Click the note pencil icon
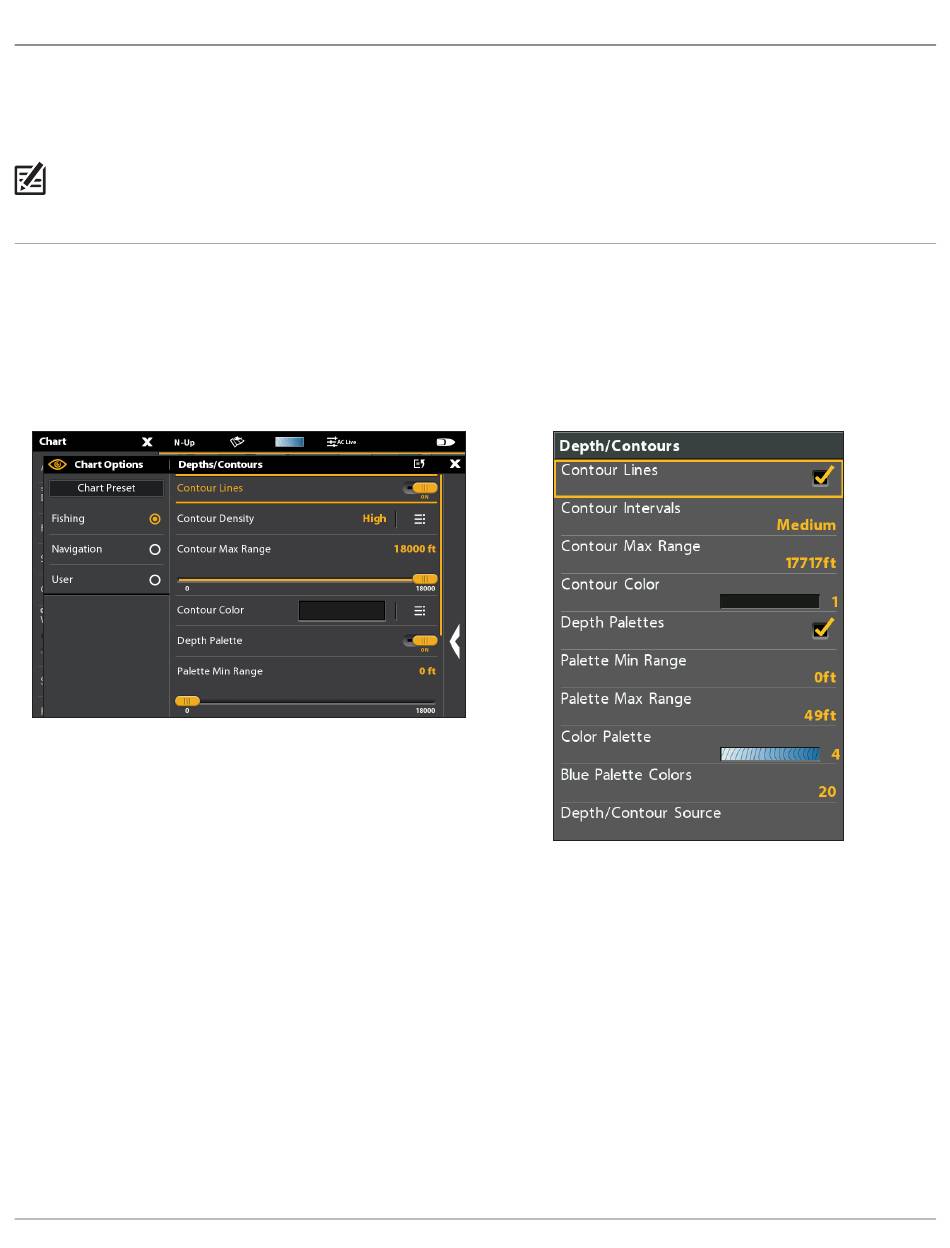950x1248 pixels. [31, 180]
